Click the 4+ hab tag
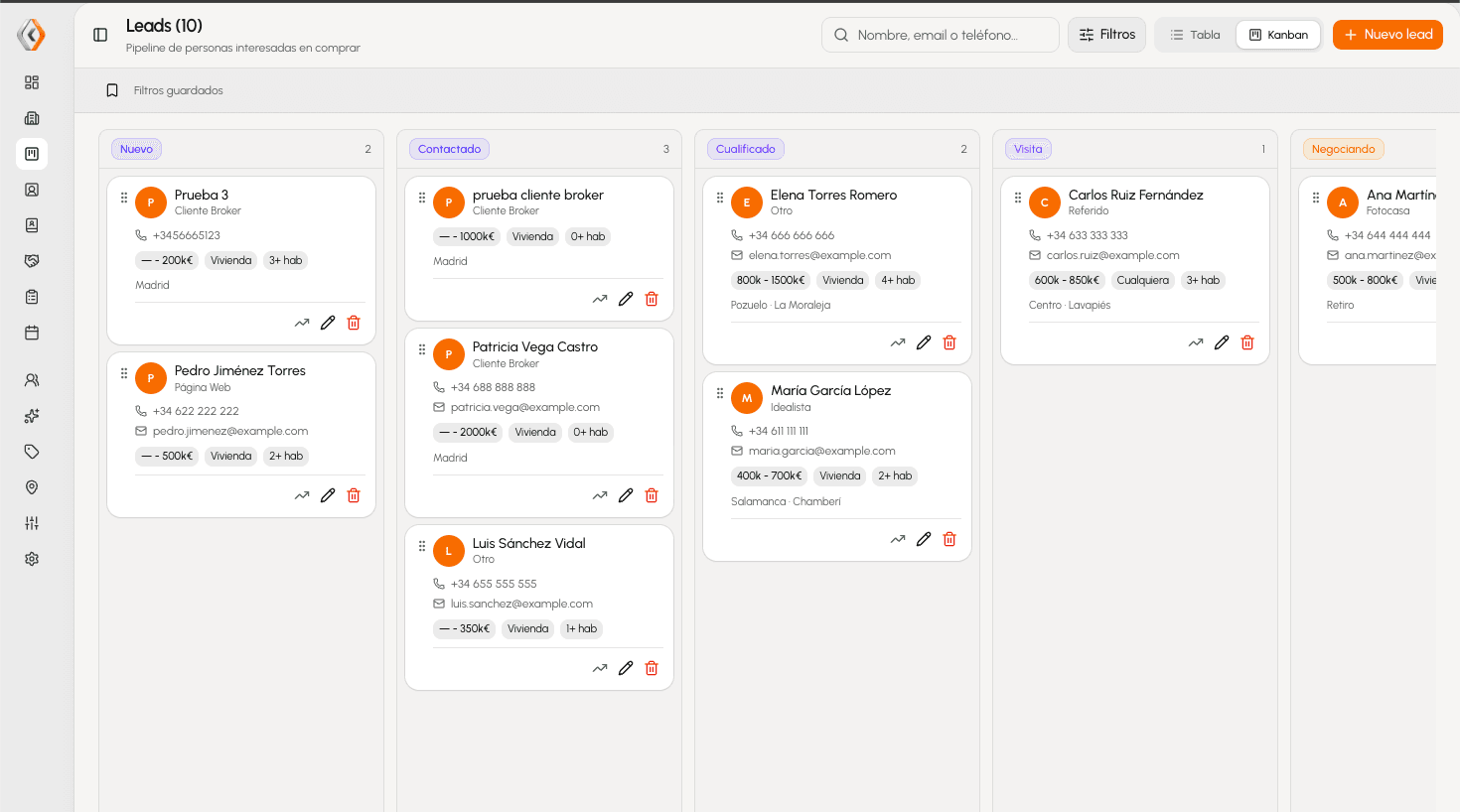This screenshot has height=812, width=1460. (x=898, y=281)
